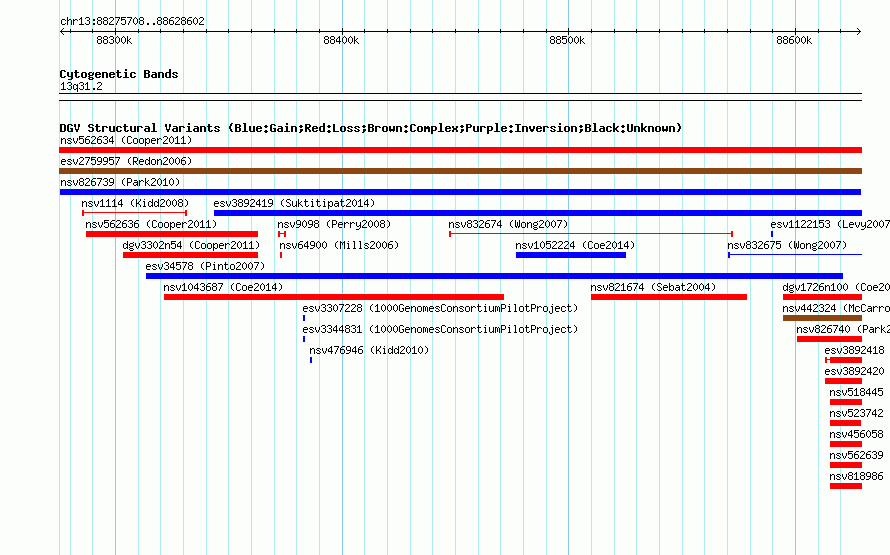Click the 88600k ruler tick label
This screenshot has width=890, height=555.
[794, 40]
